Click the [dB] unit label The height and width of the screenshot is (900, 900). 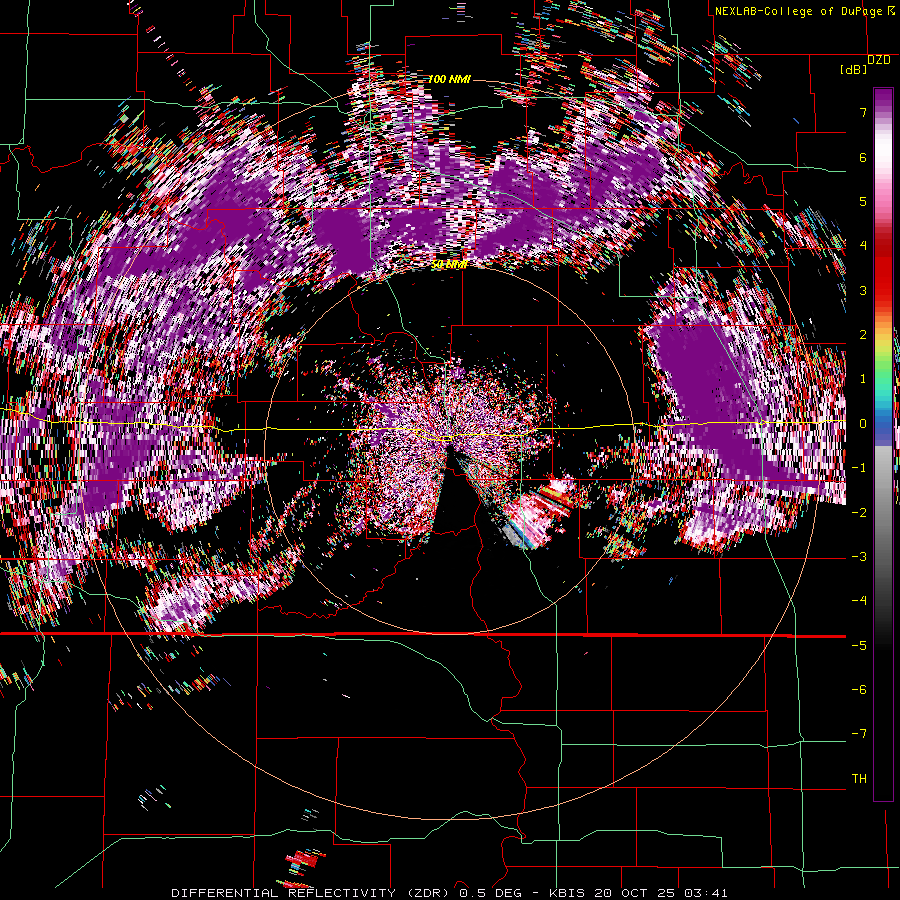(x=853, y=70)
